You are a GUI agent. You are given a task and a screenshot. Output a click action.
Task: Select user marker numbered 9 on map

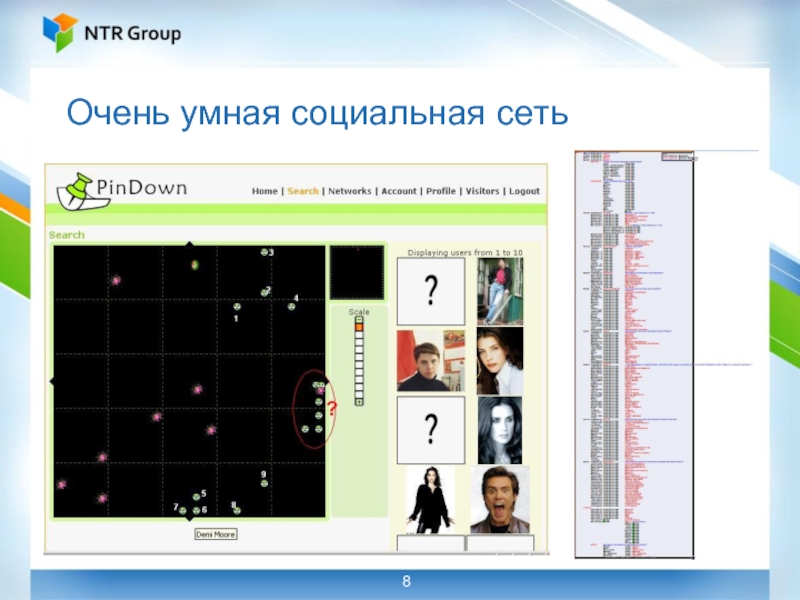[264, 483]
